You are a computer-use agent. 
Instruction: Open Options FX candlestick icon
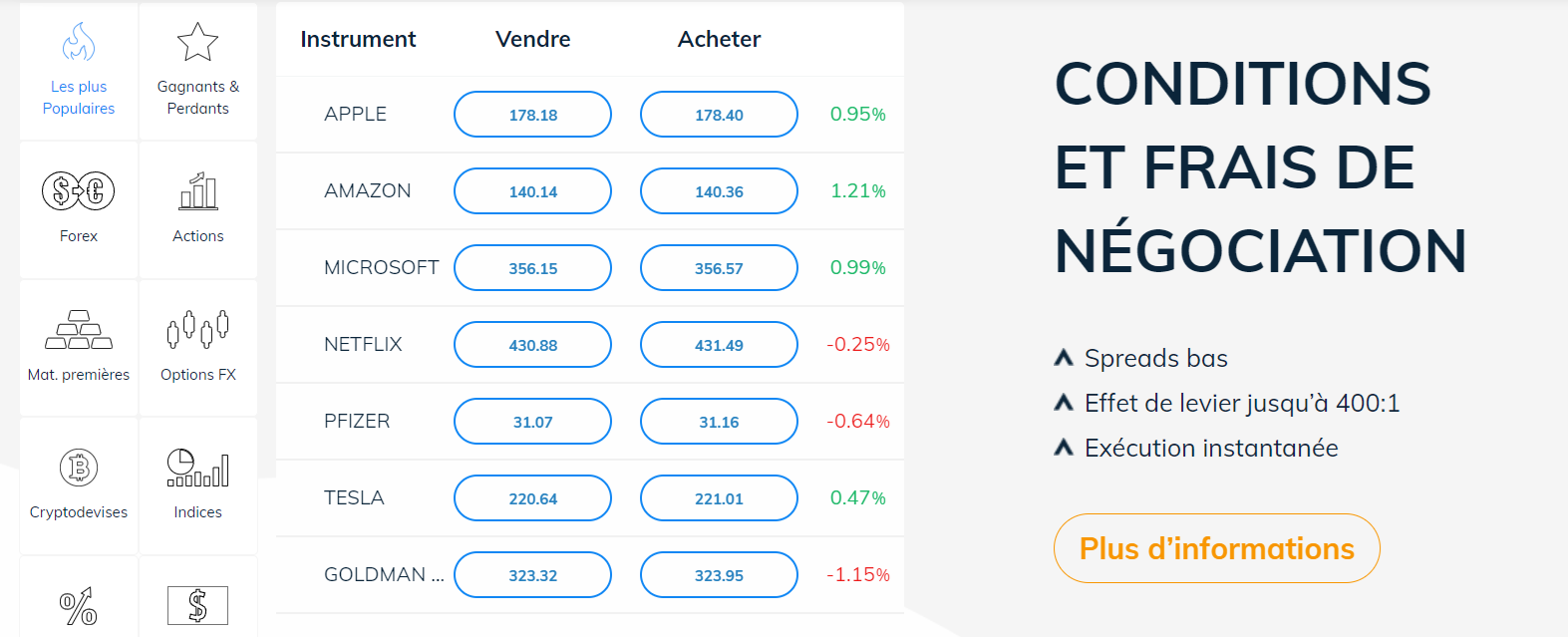pos(197,329)
